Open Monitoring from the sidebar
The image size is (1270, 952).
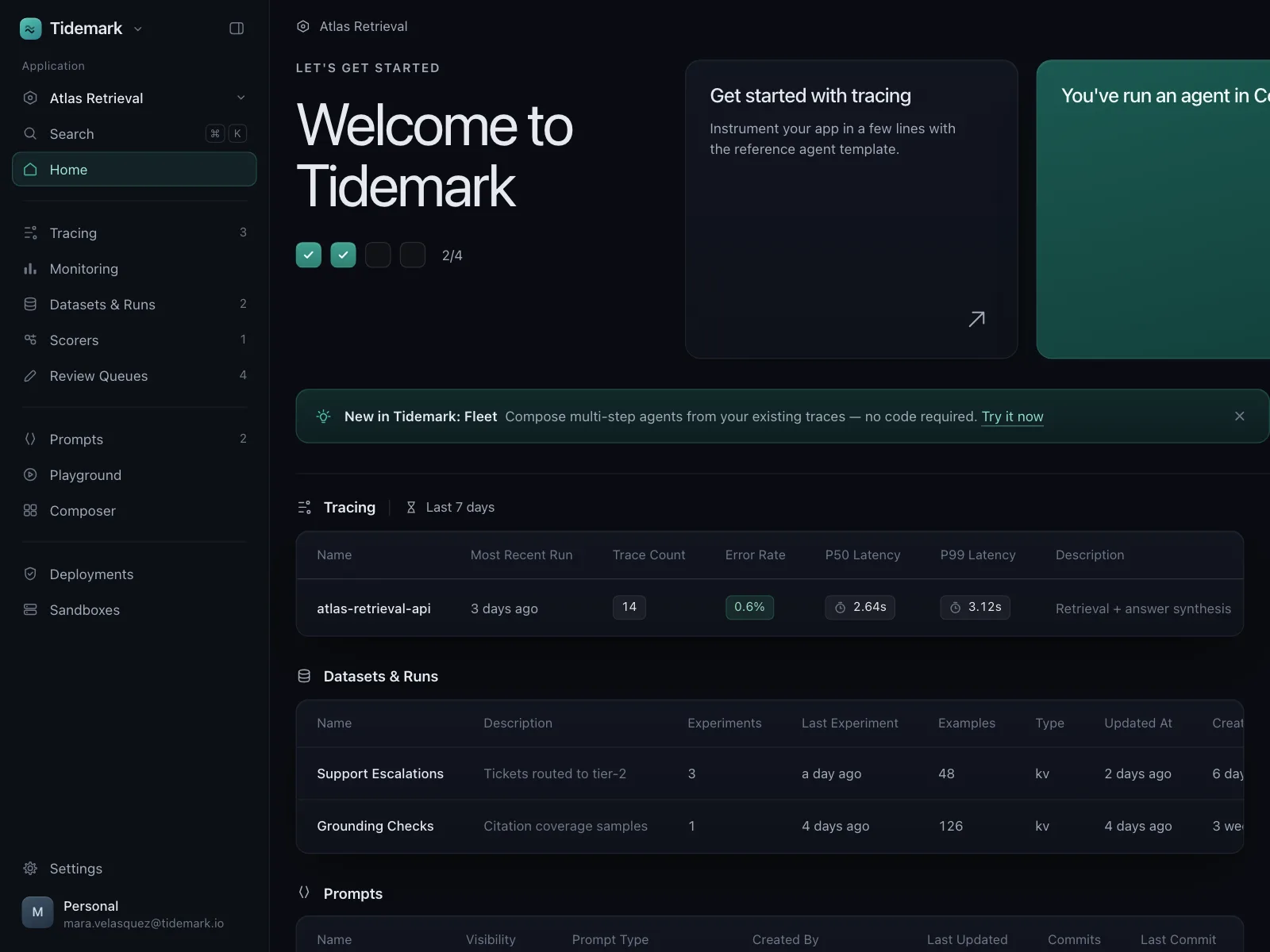pyautogui.click(x=134, y=268)
